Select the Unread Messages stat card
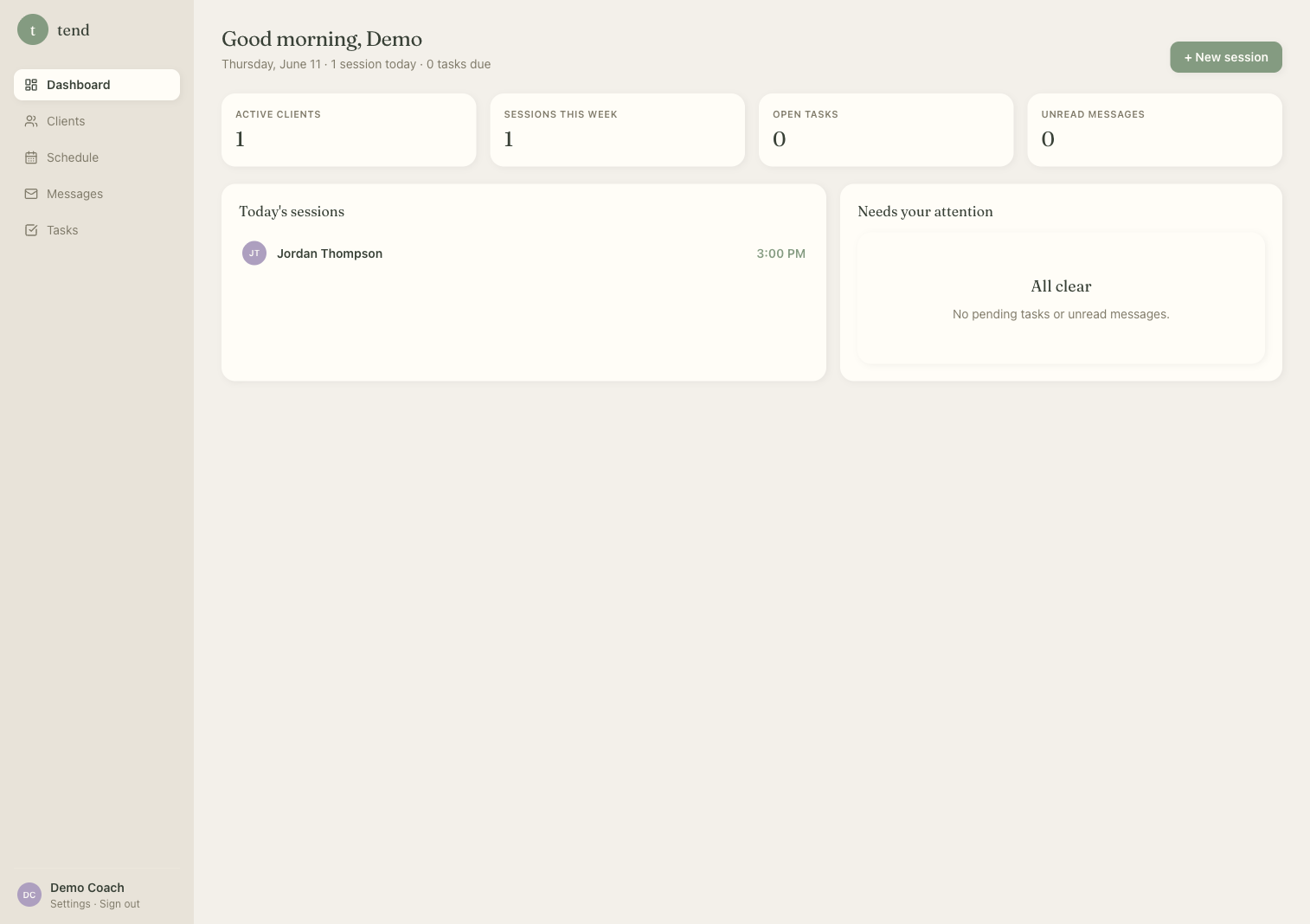1310x924 pixels. [x=1155, y=130]
